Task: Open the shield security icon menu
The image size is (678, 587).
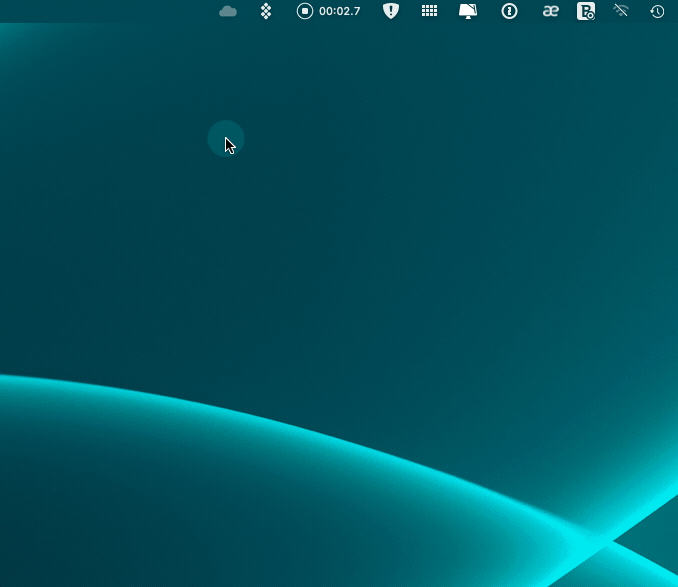Action: (x=391, y=11)
